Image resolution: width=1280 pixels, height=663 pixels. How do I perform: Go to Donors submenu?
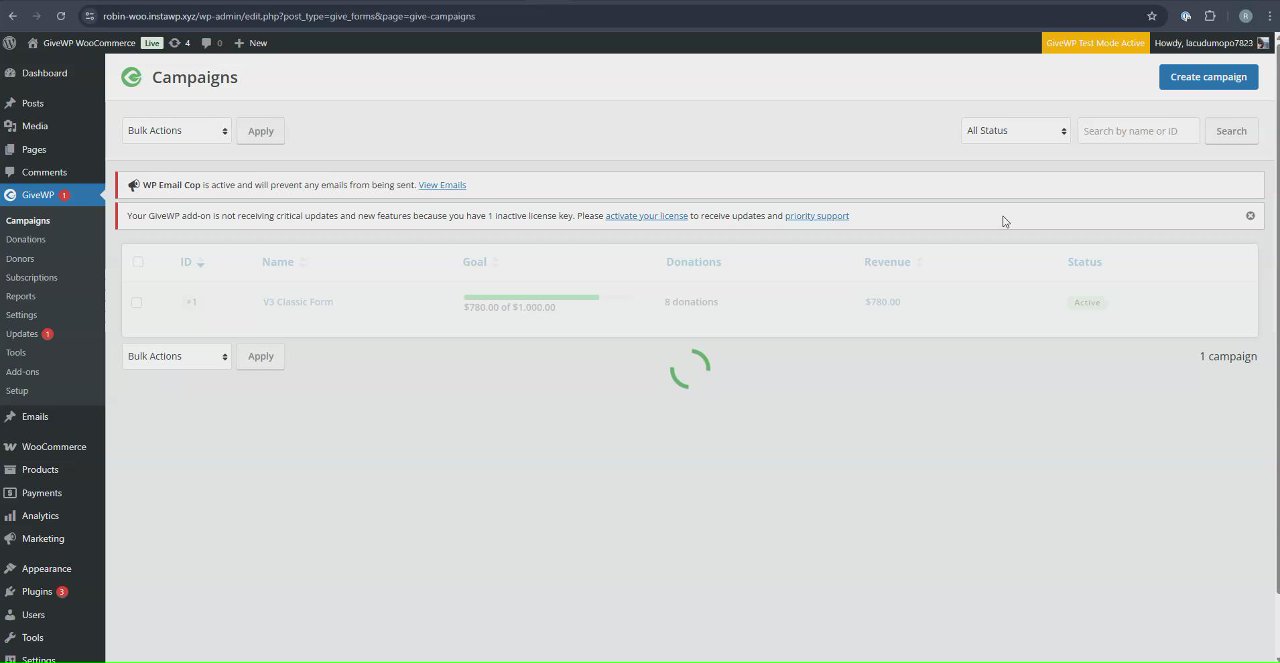(x=20, y=258)
